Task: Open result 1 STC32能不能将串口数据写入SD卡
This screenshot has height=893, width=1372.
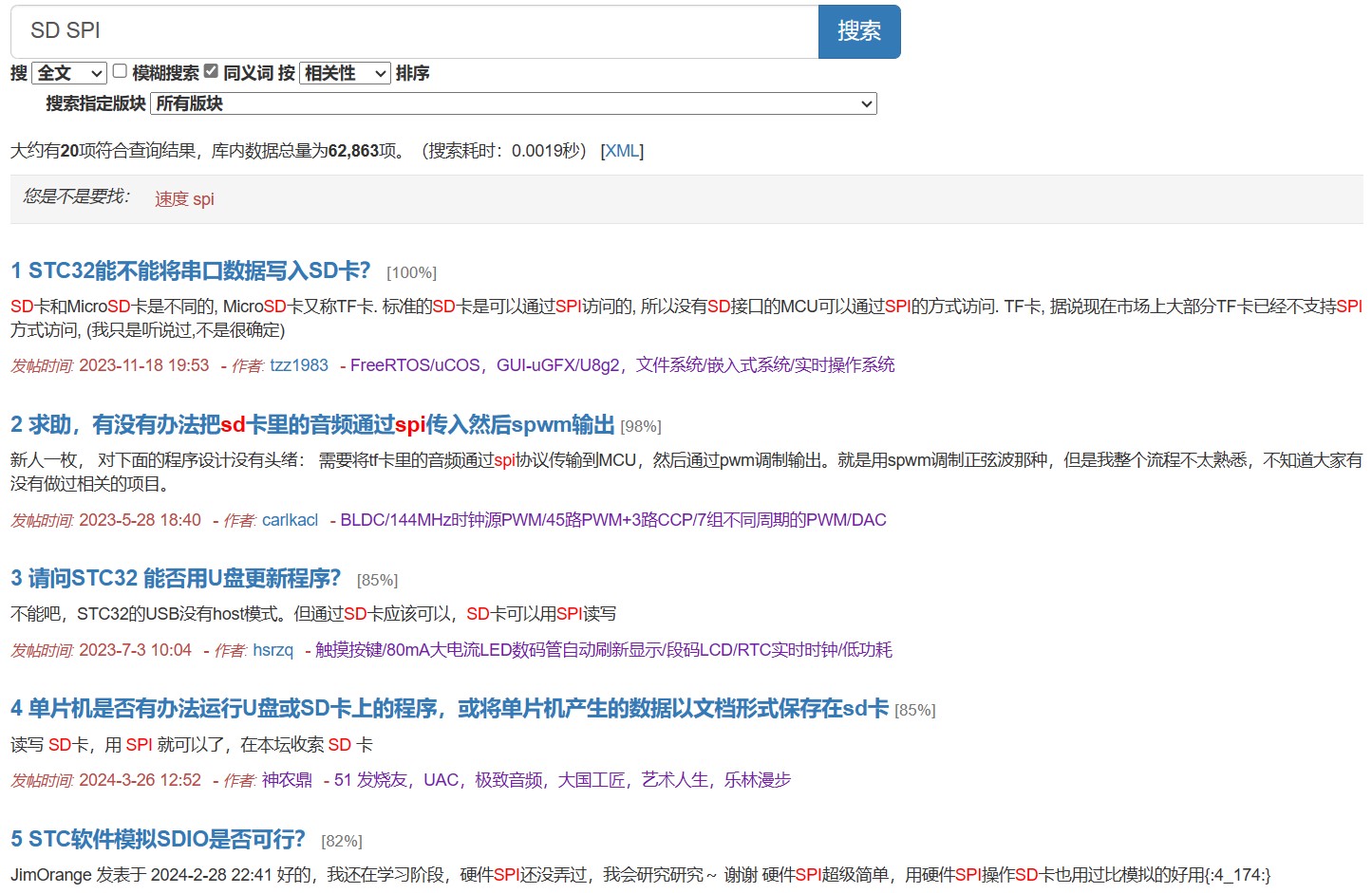Action: (190, 270)
